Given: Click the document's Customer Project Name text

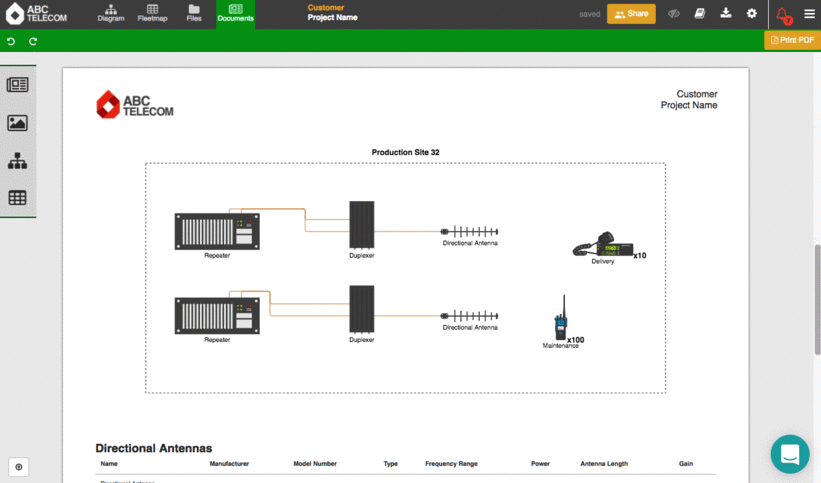Looking at the screenshot, I should click(689, 100).
